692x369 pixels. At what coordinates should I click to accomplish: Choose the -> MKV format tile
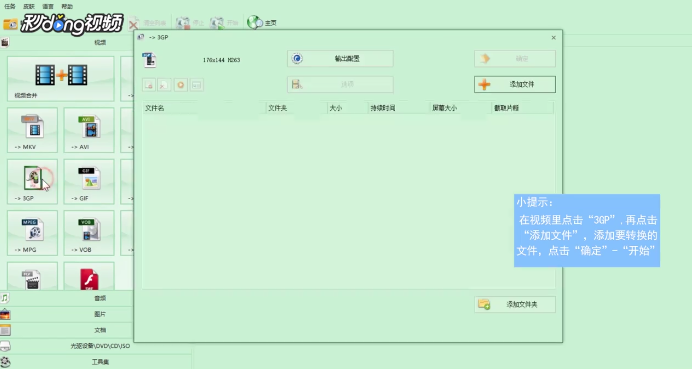click(32, 130)
